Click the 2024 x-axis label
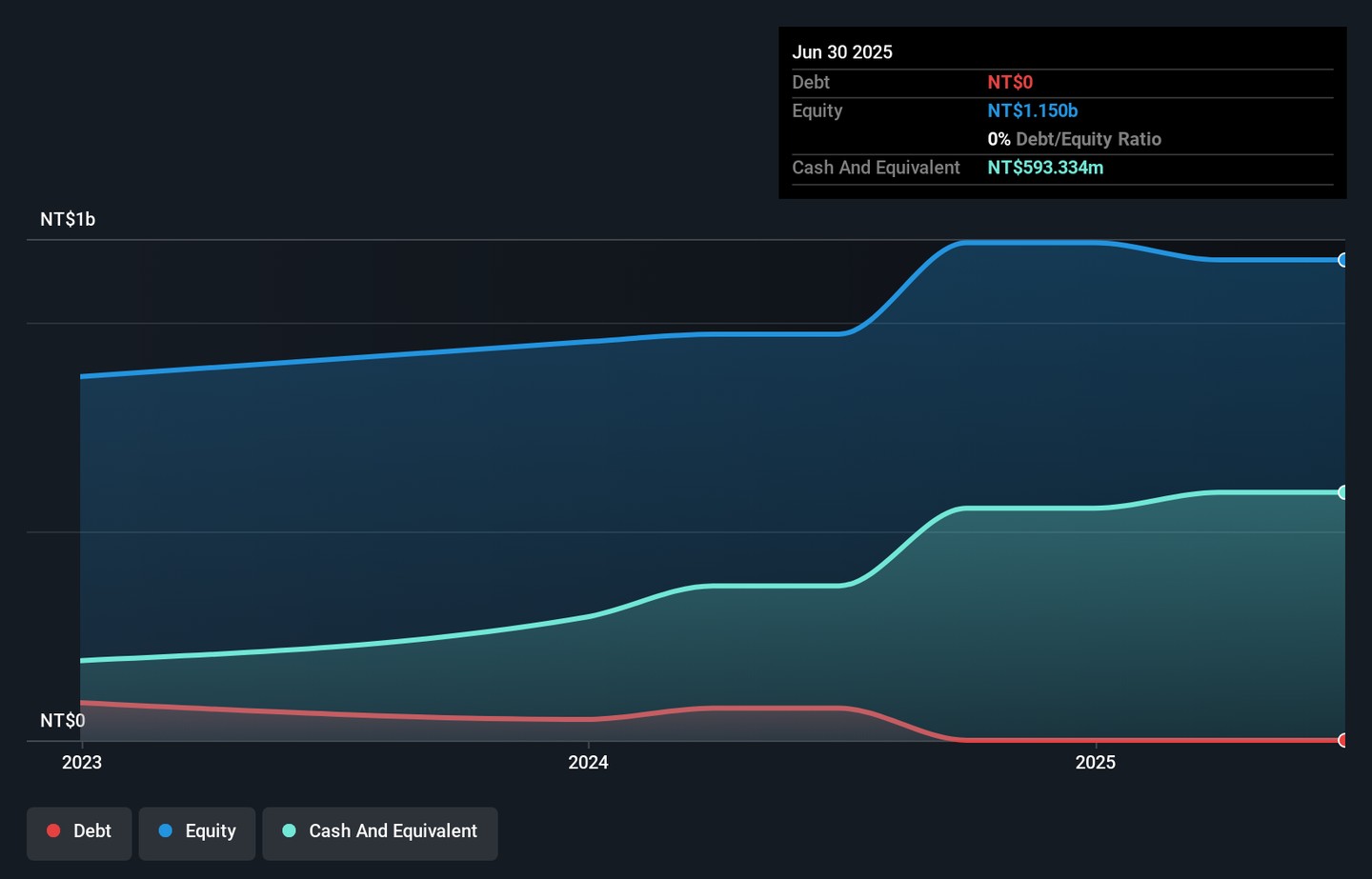 (589, 763)
